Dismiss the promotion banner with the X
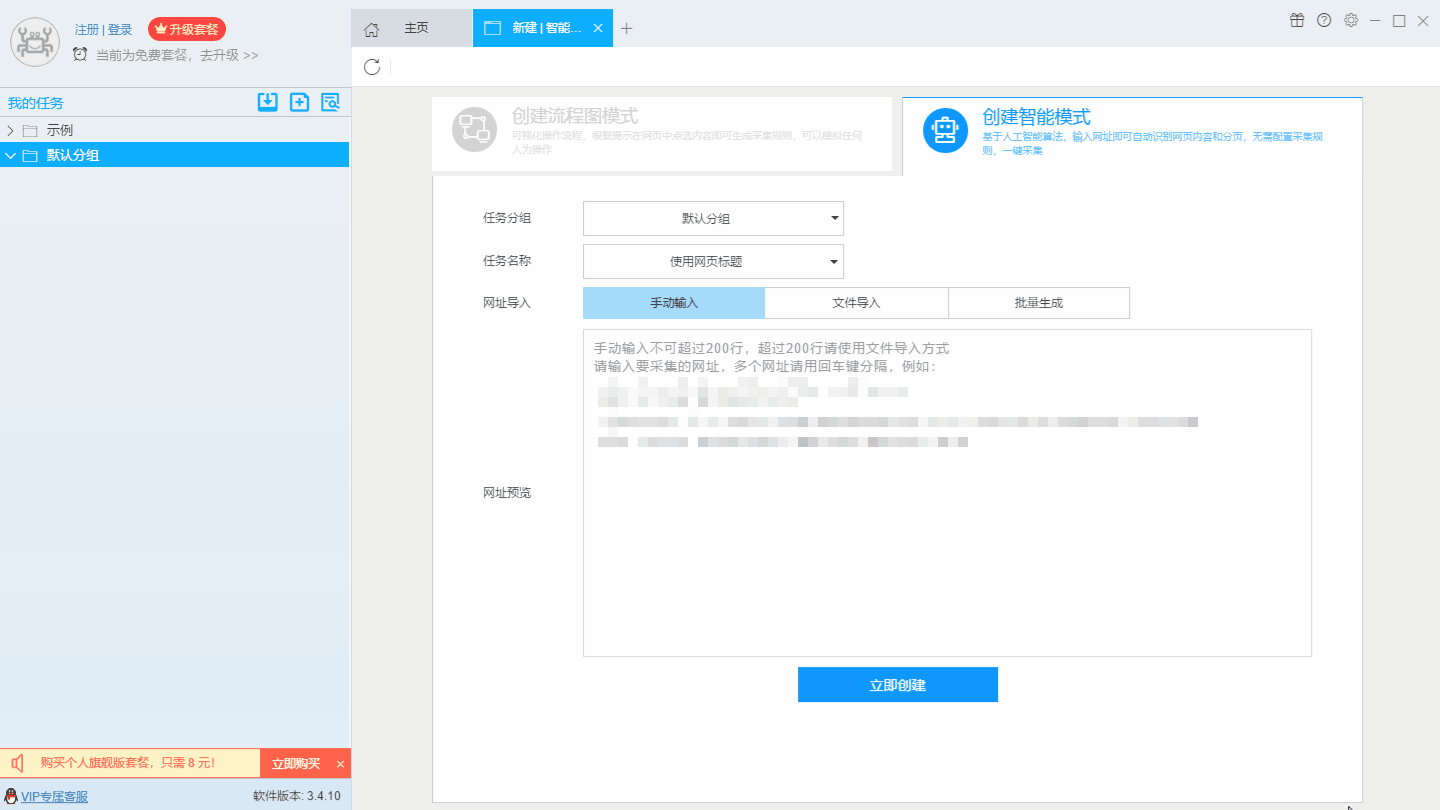This screenshot has width=1440, height=810. [340, 764]
